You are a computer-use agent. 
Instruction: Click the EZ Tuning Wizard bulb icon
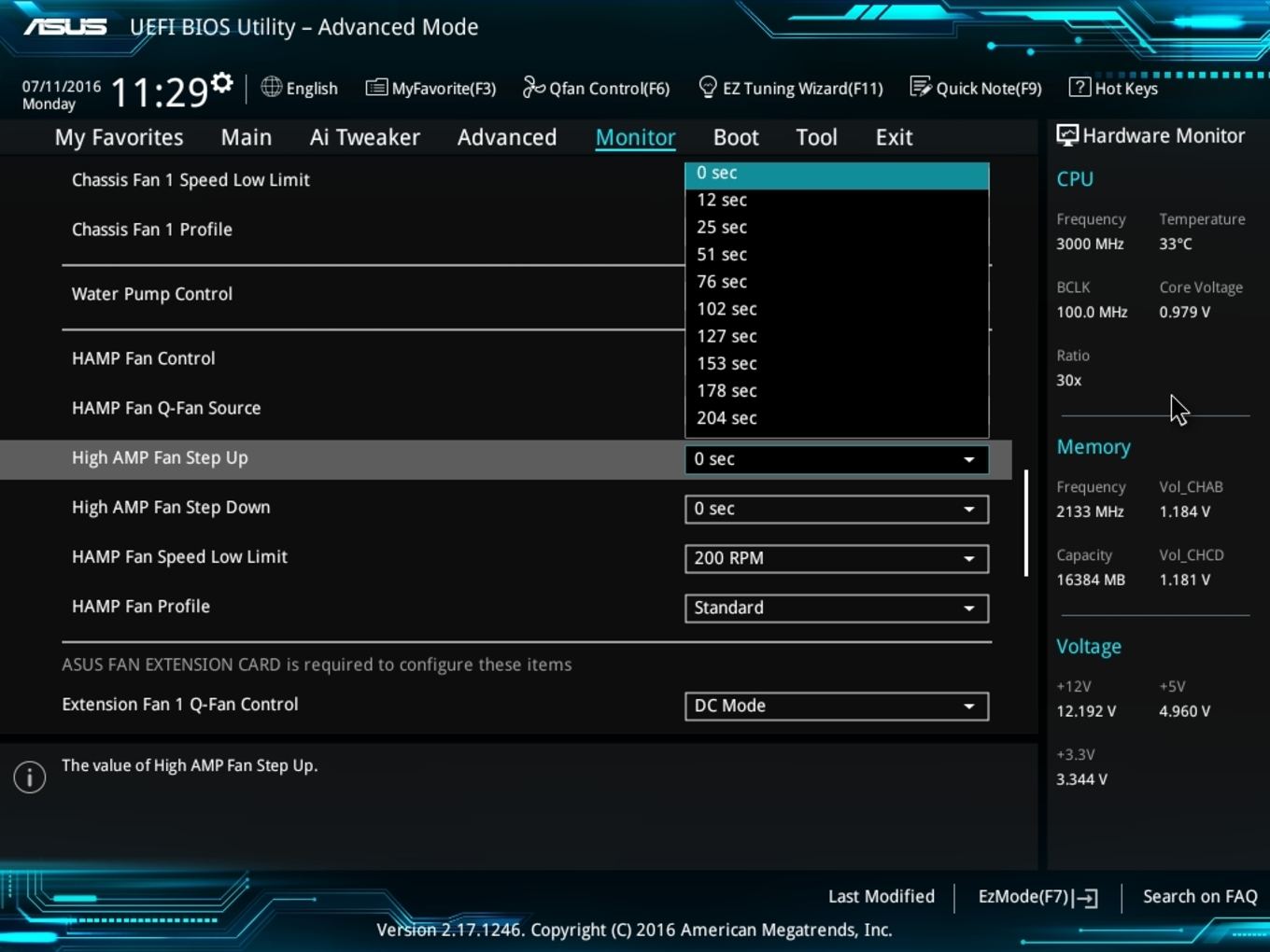tap(708, 87)
